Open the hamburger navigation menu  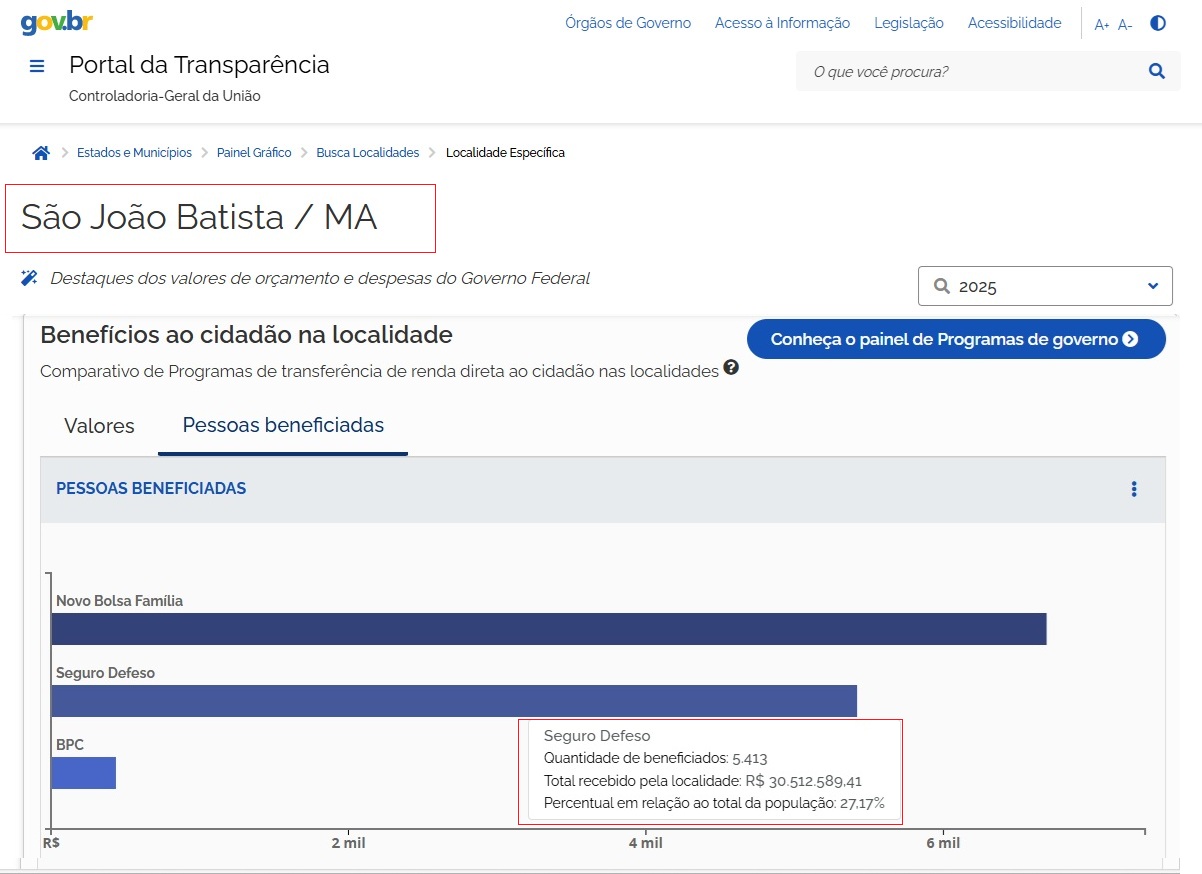tap(37, 67)
